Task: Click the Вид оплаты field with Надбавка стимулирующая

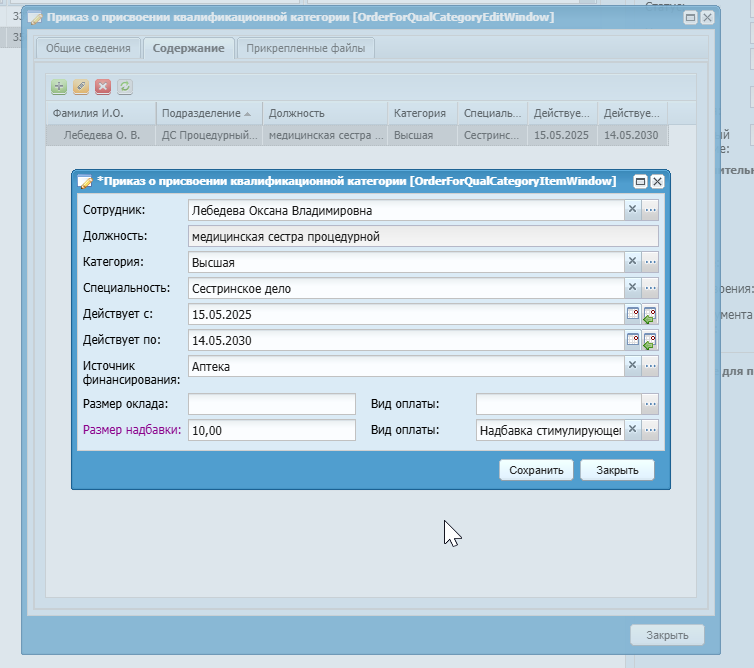Action: pyautogui.click(x=550, y=430)
